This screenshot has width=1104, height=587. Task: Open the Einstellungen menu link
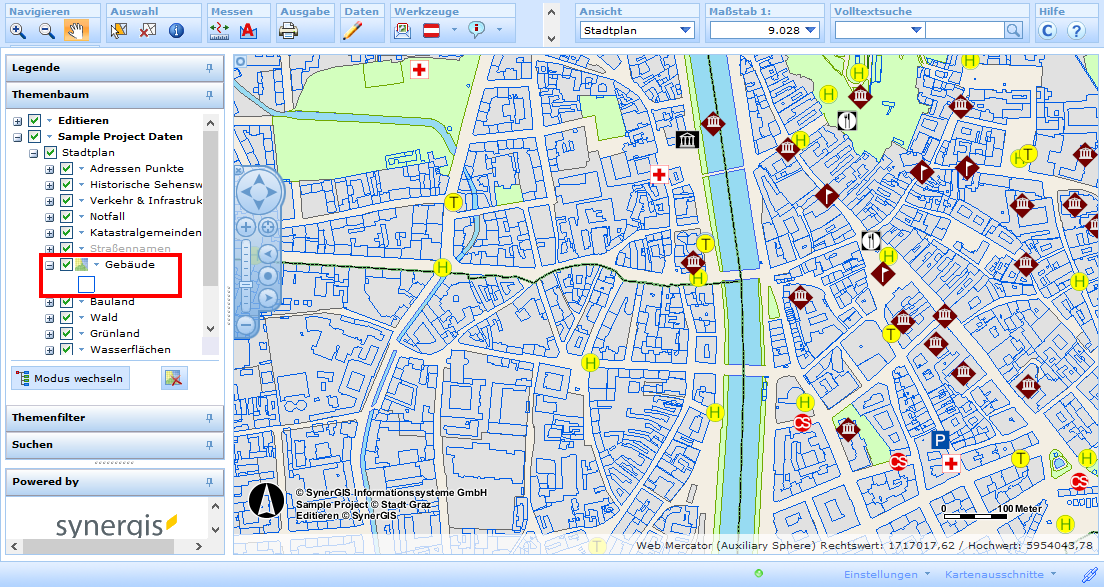(880, 575)
